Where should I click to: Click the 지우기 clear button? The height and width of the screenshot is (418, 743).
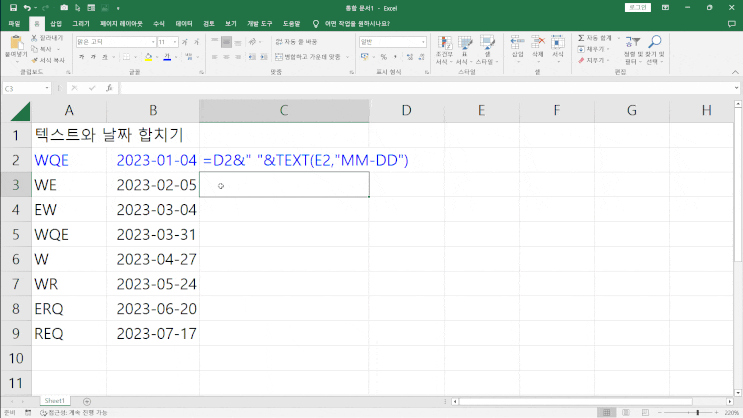[x=591, y=60]
